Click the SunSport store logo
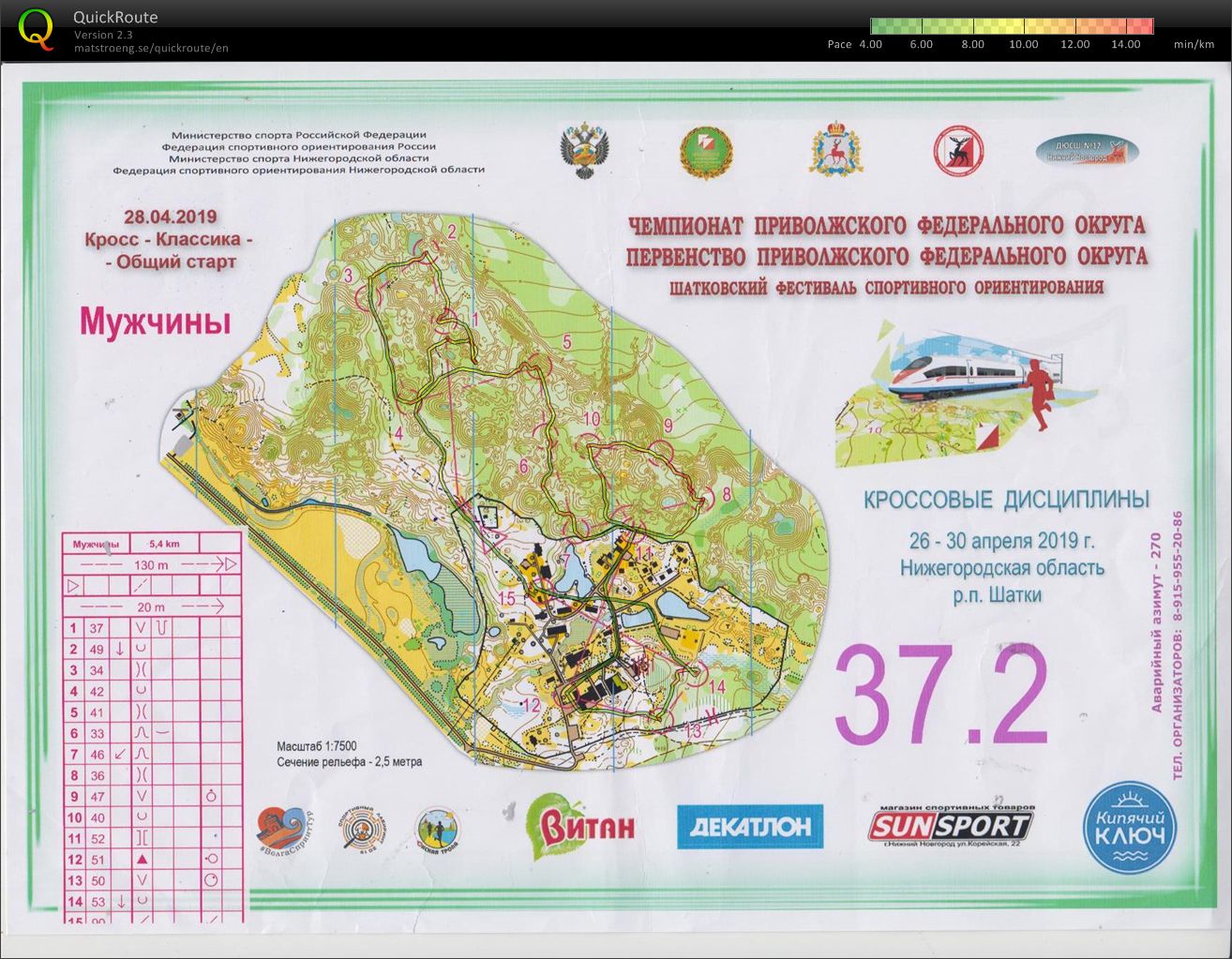The height and width of the screenshot is (959, 1232). tap(949, 825)
